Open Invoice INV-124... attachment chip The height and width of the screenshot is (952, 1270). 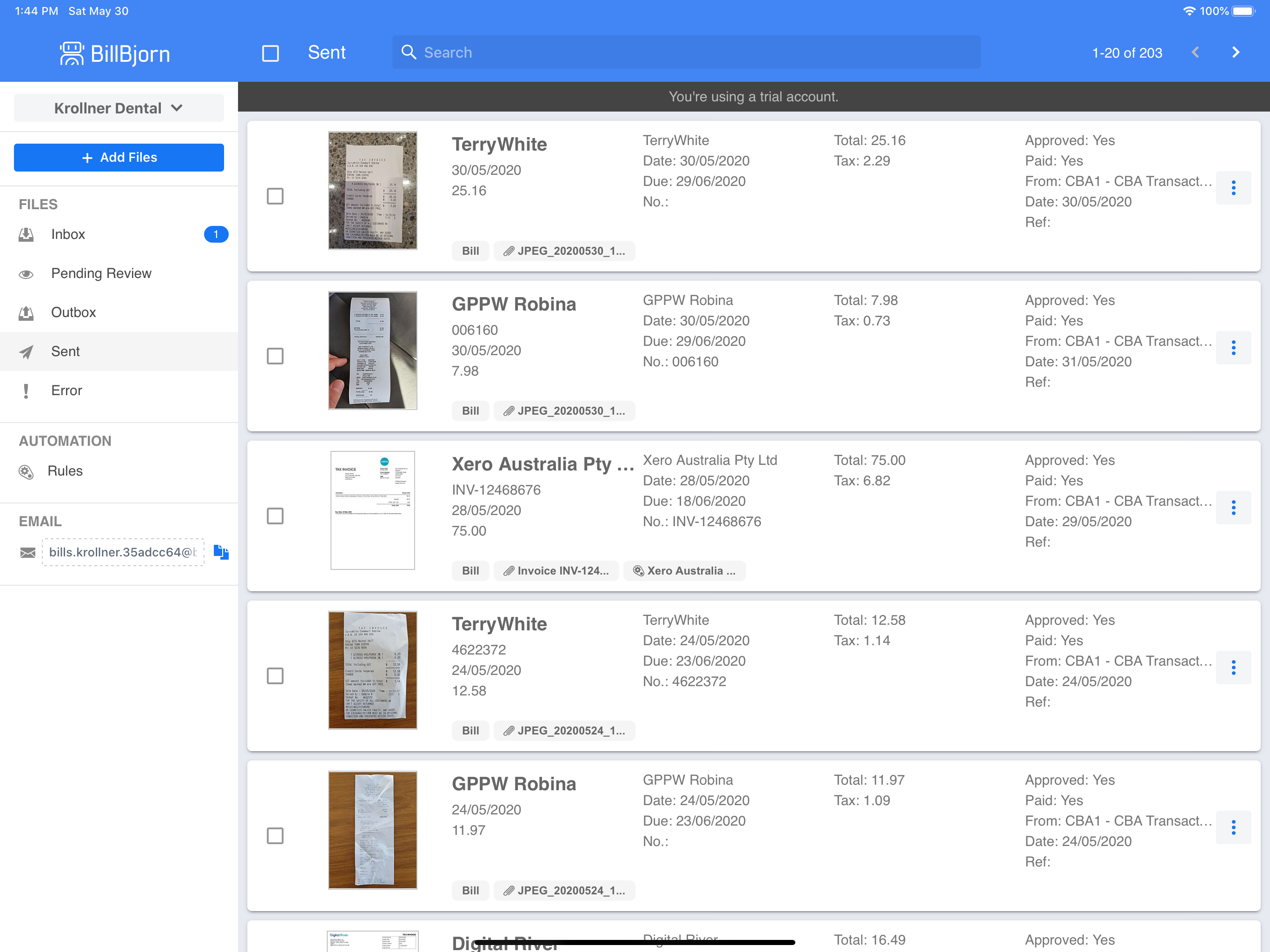[556, 571]
